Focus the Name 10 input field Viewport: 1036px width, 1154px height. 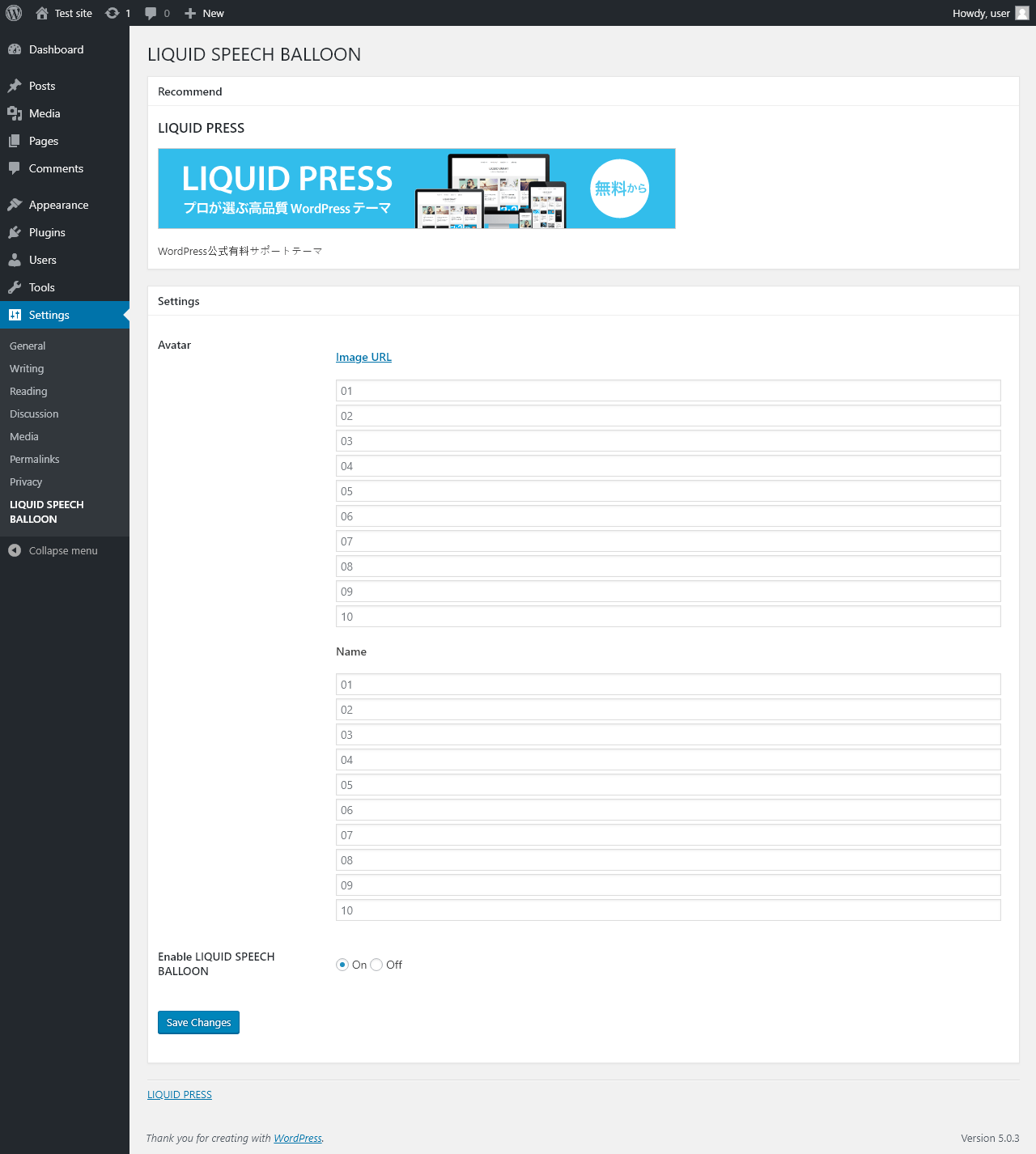pyautogui.click(x=669, y=910)
